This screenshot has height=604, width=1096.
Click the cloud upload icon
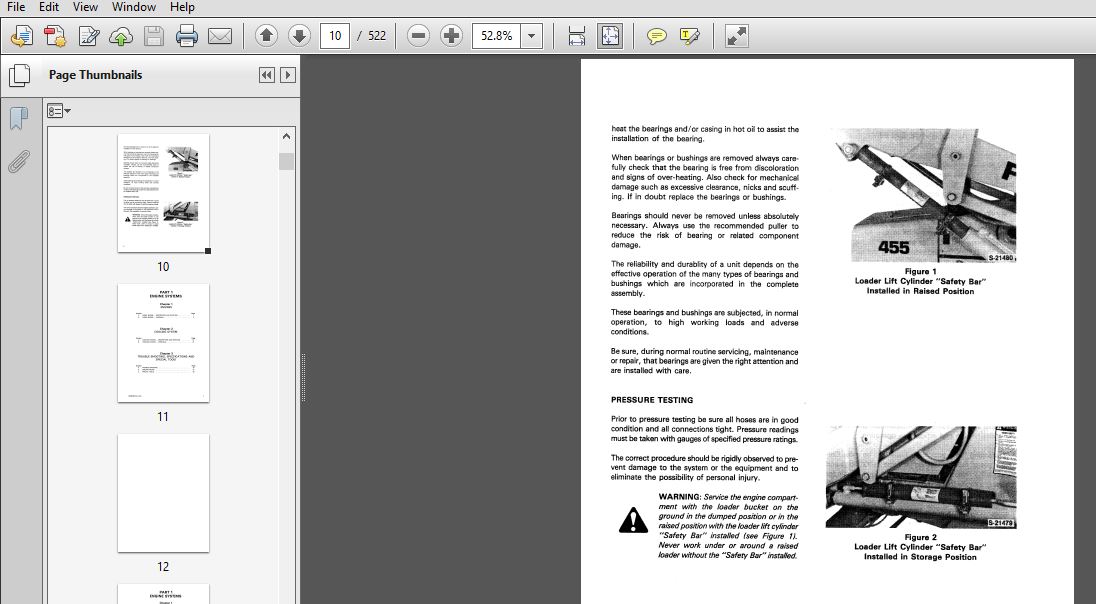pos(121,36)
